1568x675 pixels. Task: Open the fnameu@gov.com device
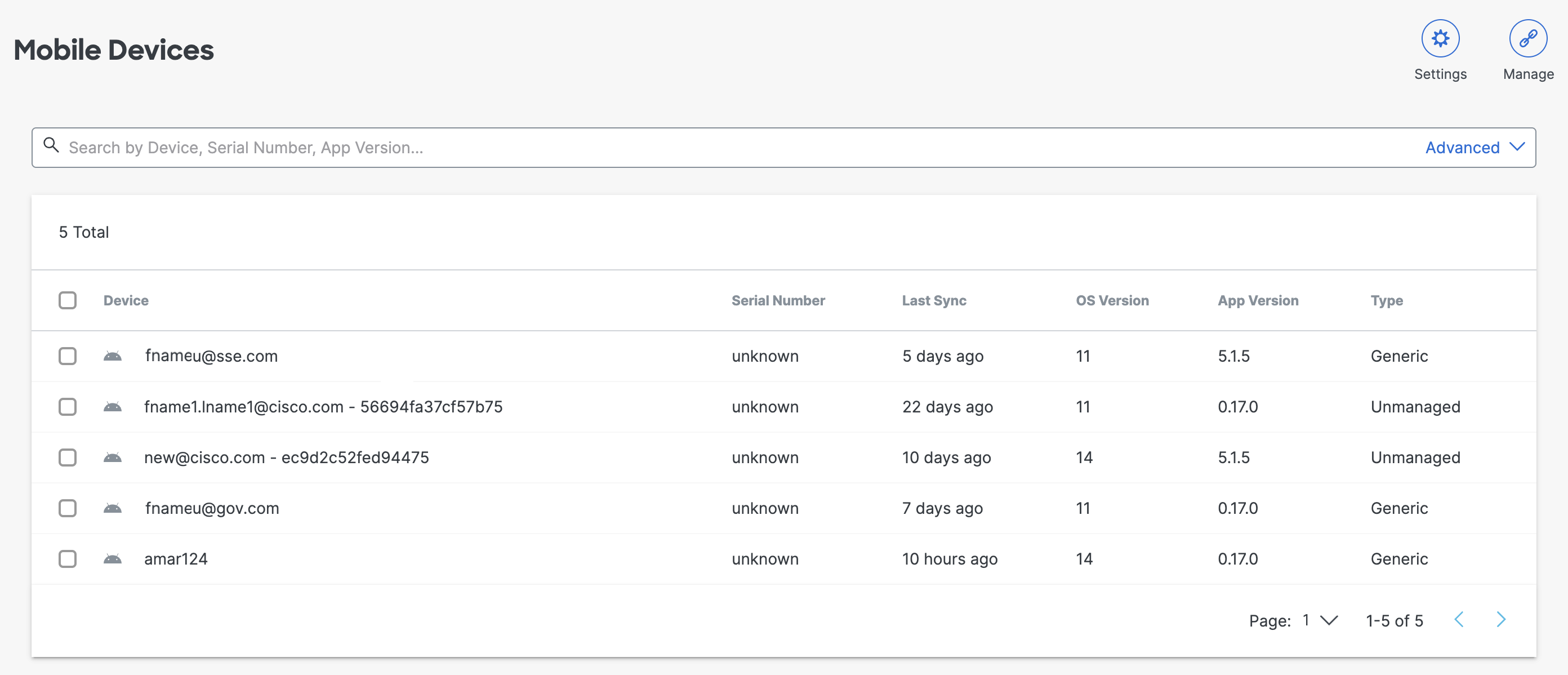tap(212, 508)
